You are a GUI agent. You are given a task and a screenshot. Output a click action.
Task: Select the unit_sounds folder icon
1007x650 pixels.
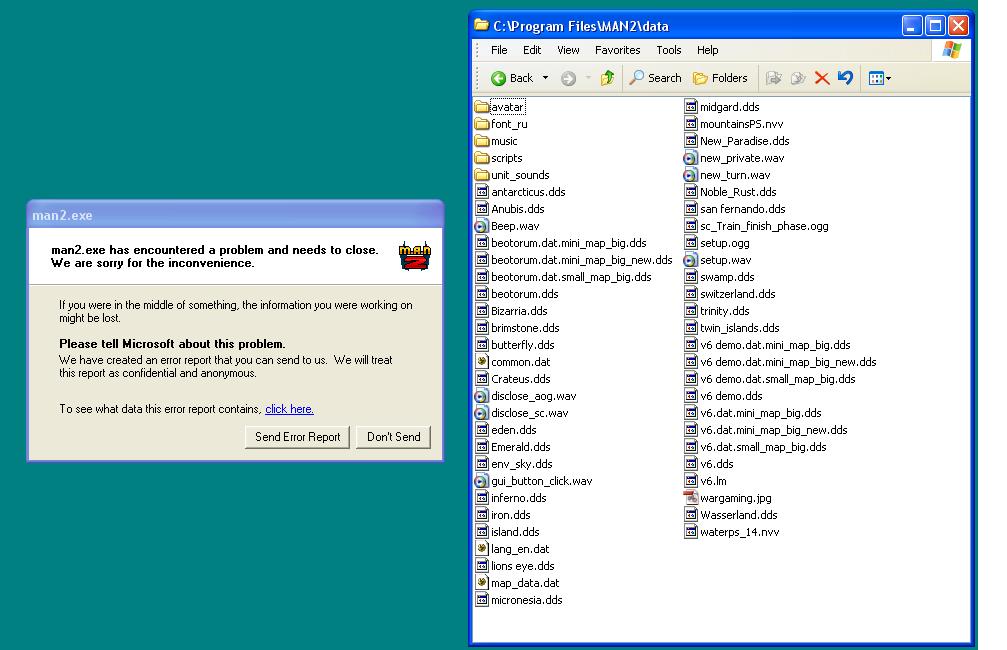click(x=482, y=175)
